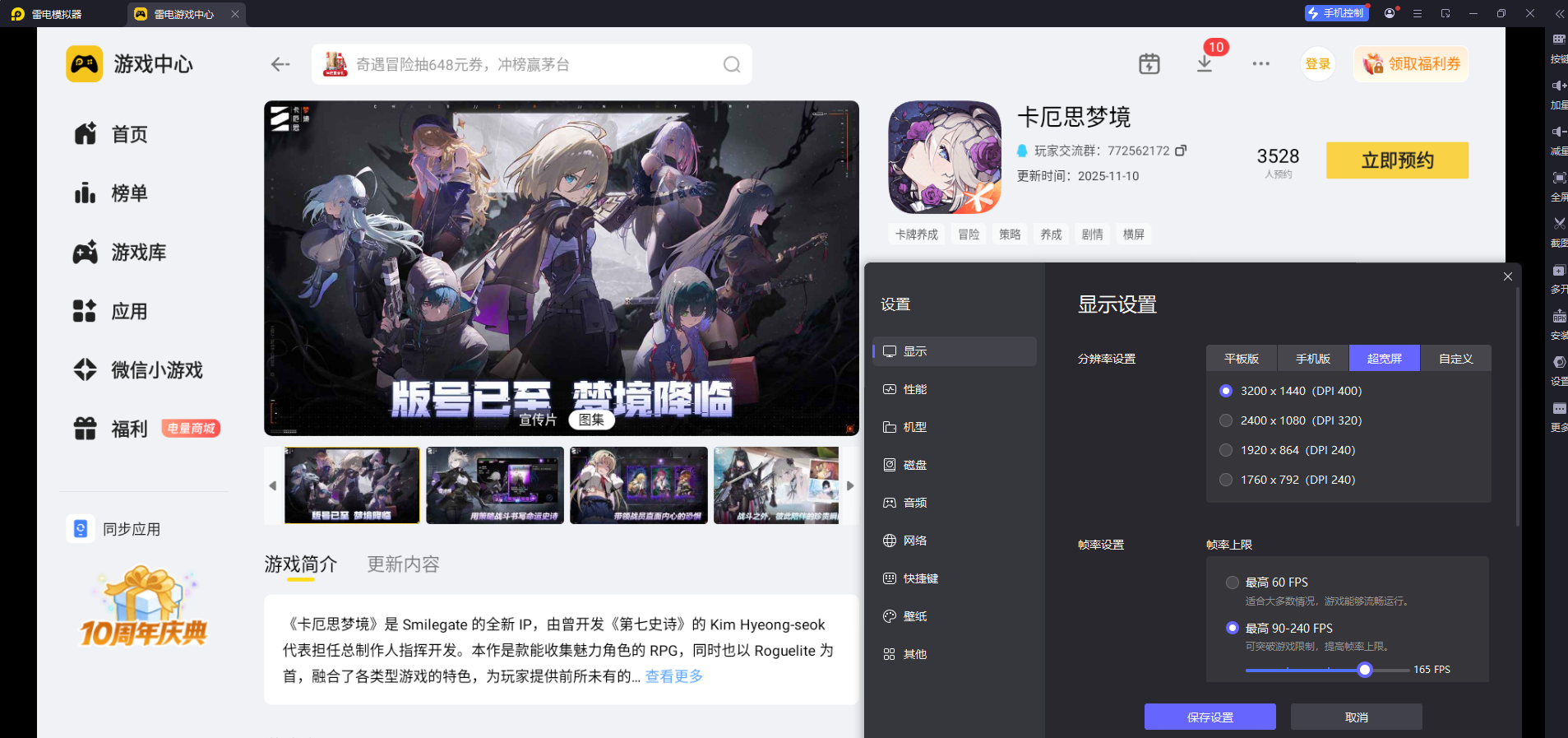Open 磁盘 settings category
This screenshot has height=738, width=1568.
pos(954,465)
